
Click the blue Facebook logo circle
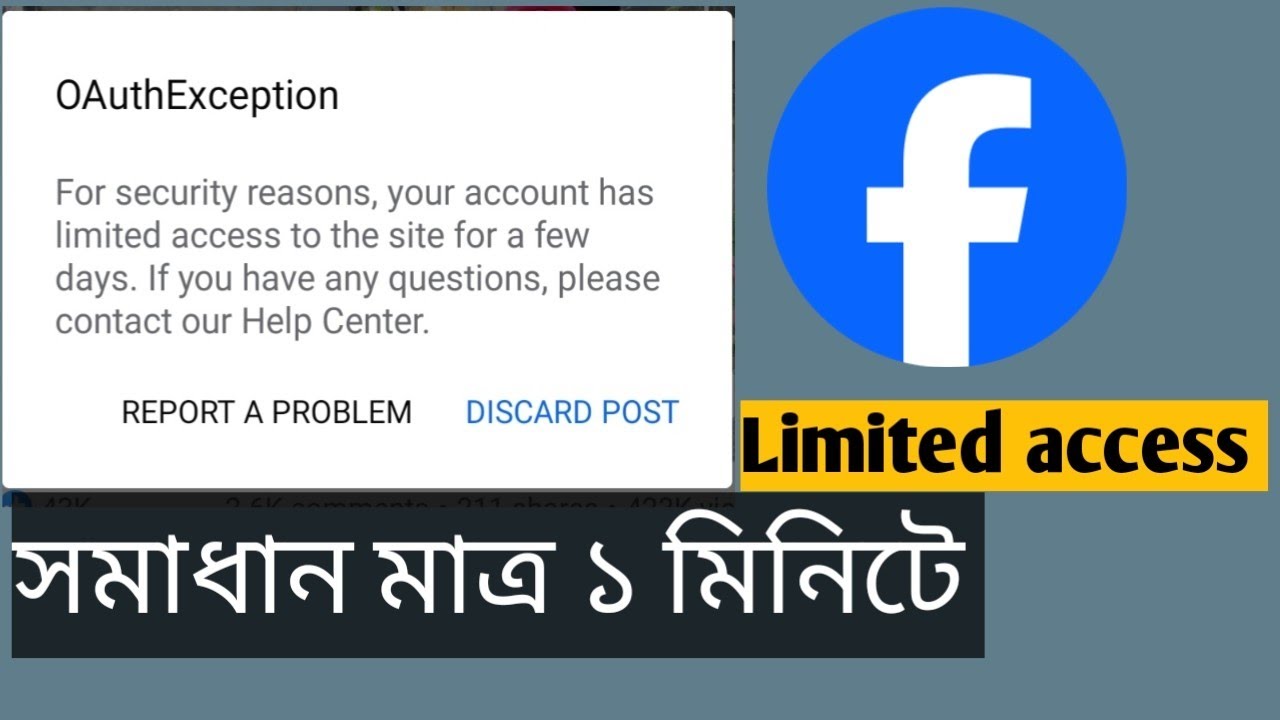click(x=946, y=186)
